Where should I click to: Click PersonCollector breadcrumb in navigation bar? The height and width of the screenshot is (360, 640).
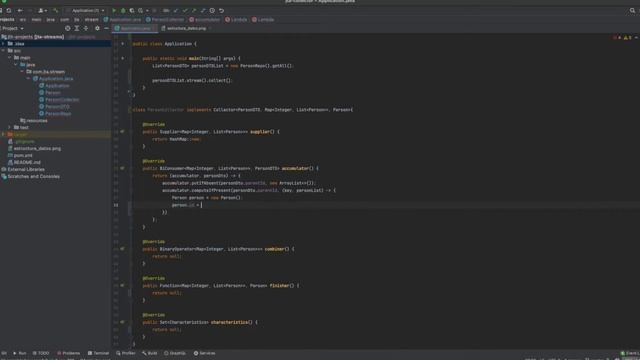tap(165, 20)
